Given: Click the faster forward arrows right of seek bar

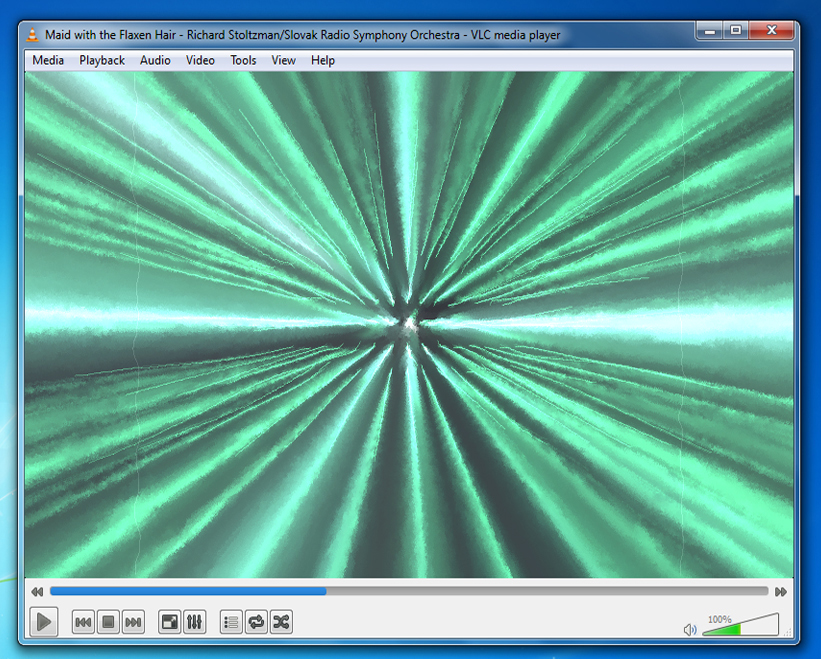Looking at the screenshot, I should (781, 592).
